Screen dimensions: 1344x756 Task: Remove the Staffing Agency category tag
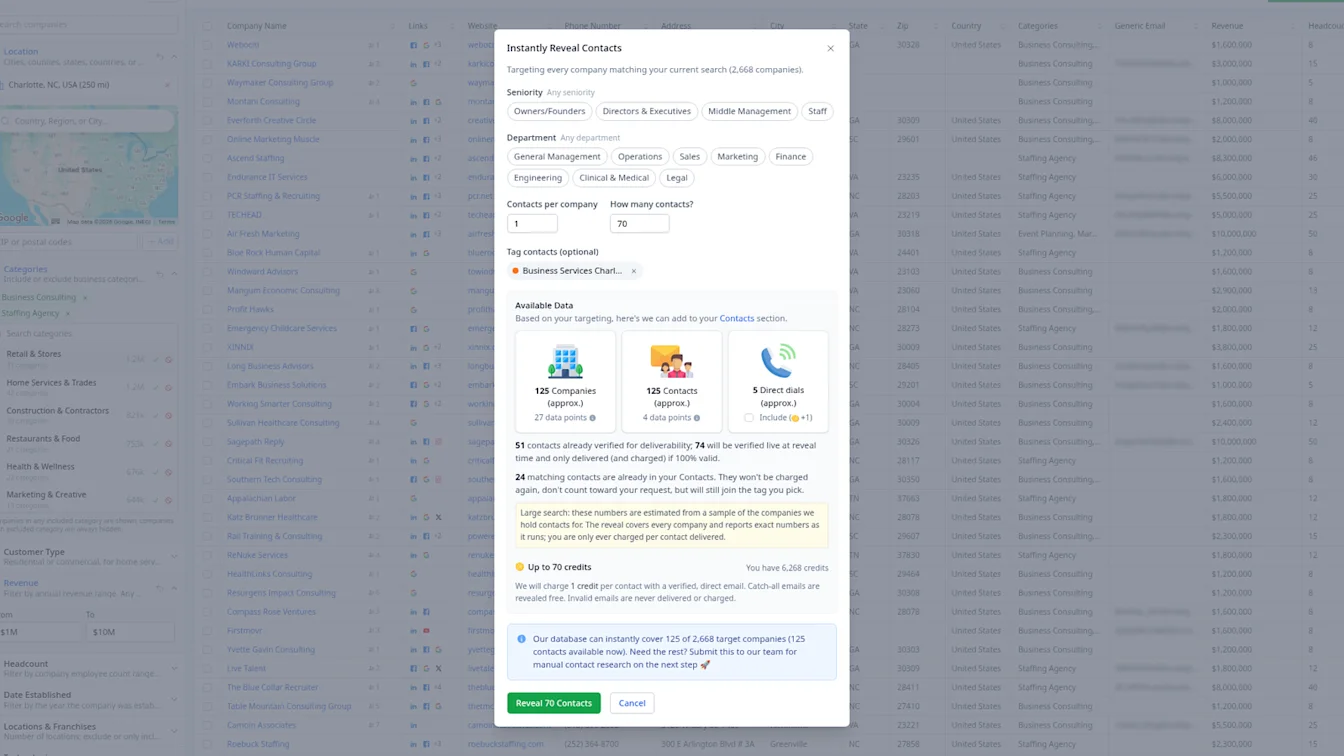coord(67,313)
